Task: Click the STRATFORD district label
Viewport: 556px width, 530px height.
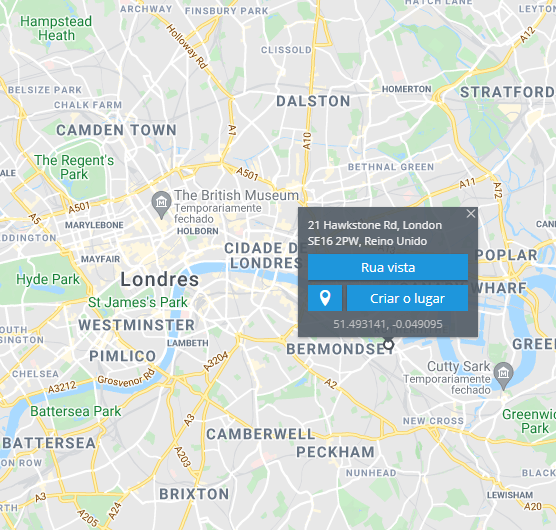Action: [508, 92]
